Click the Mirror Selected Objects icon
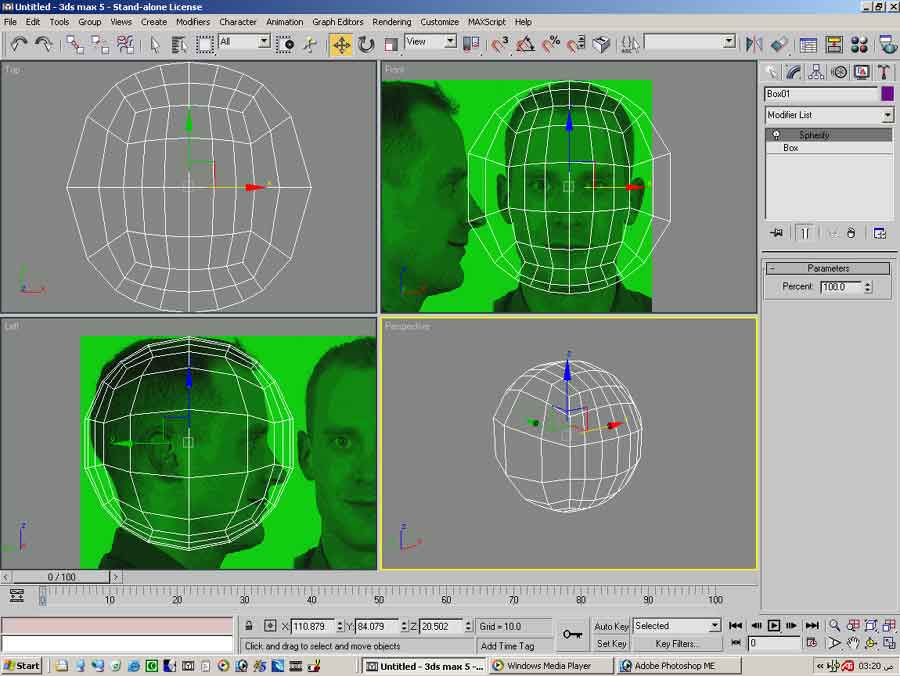 (753, 44)
